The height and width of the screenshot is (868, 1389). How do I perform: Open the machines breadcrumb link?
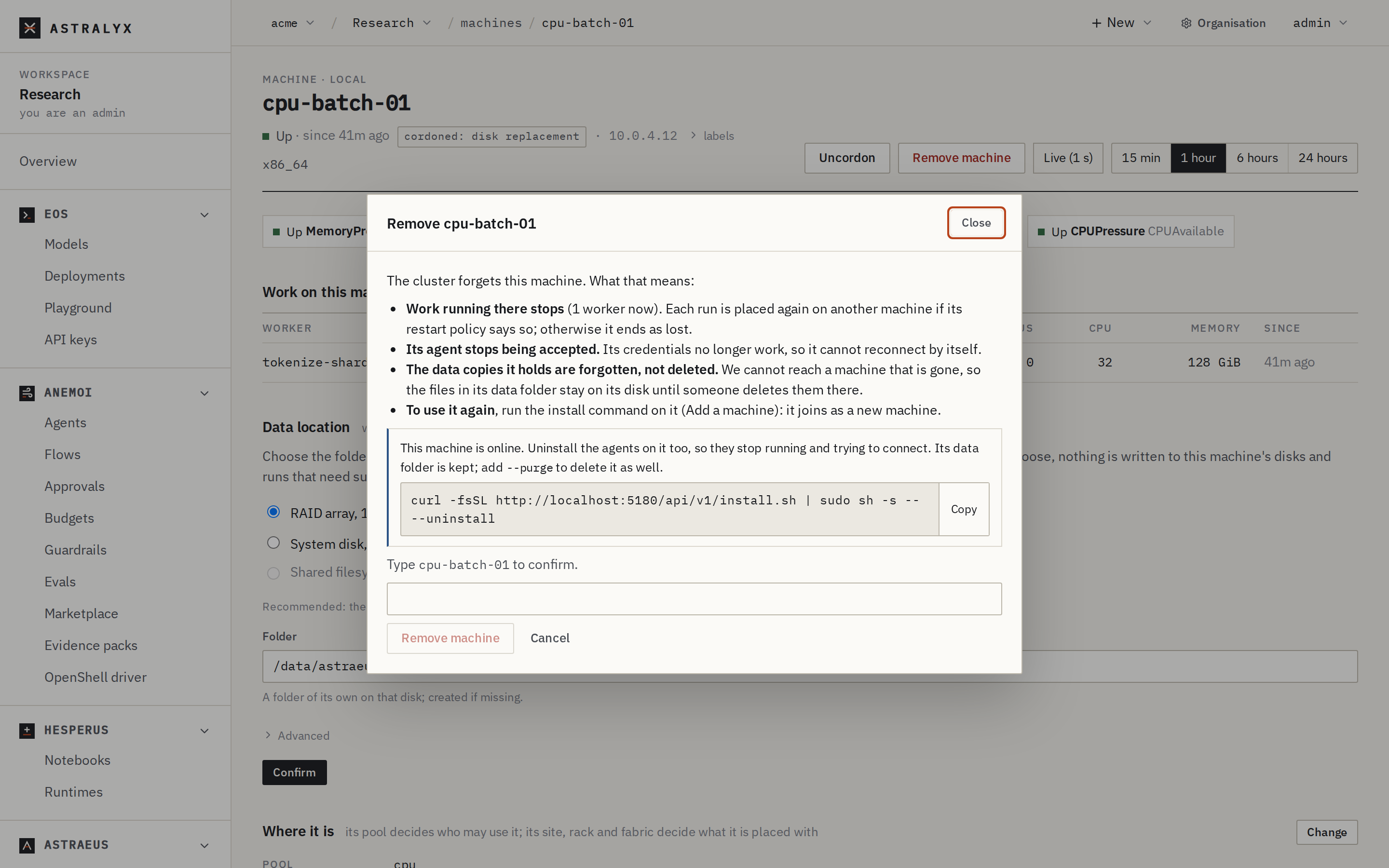[491, 23]
